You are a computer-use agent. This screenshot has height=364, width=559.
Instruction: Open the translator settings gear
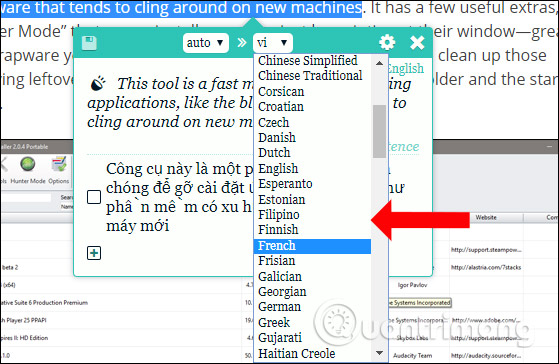click(x=387, y=43)
